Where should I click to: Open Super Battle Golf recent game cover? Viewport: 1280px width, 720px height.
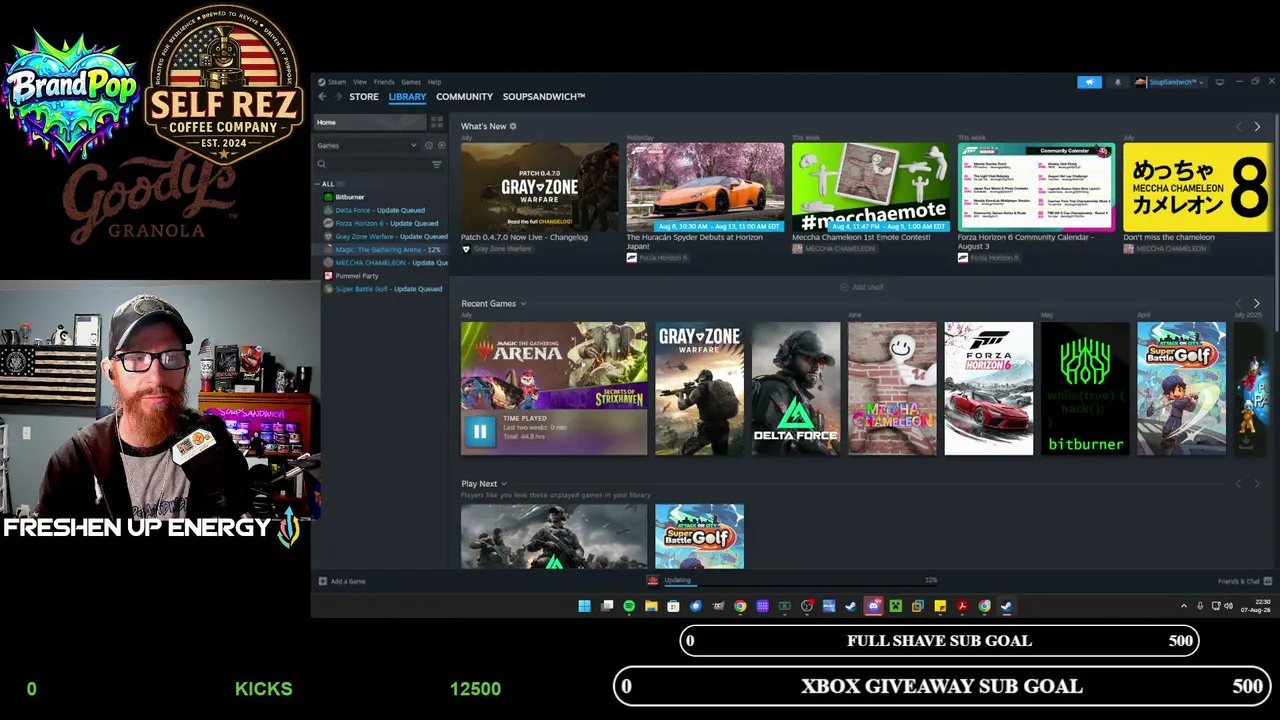(1181, 389)
